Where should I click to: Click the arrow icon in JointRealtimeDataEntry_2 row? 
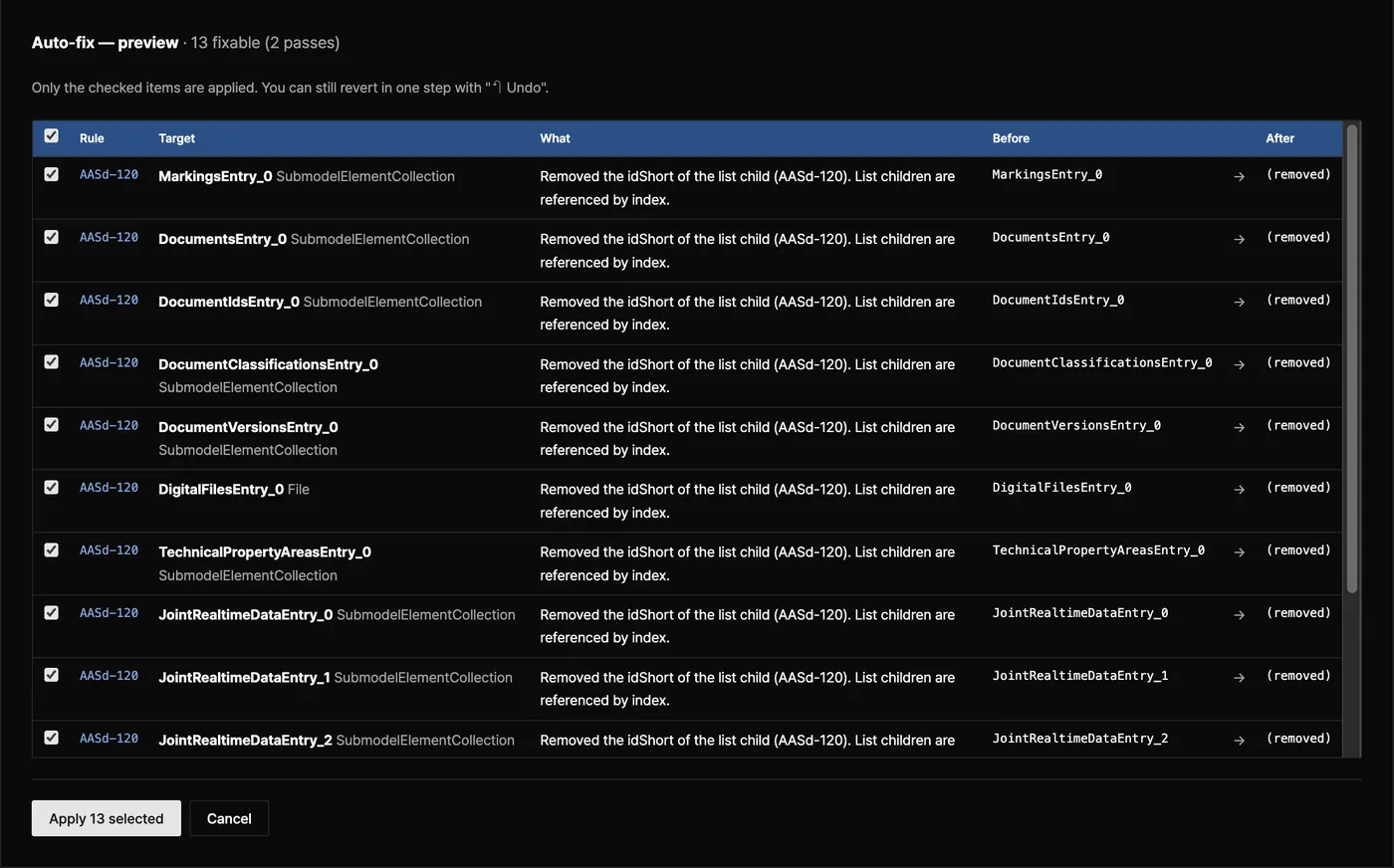(1239, 741)
